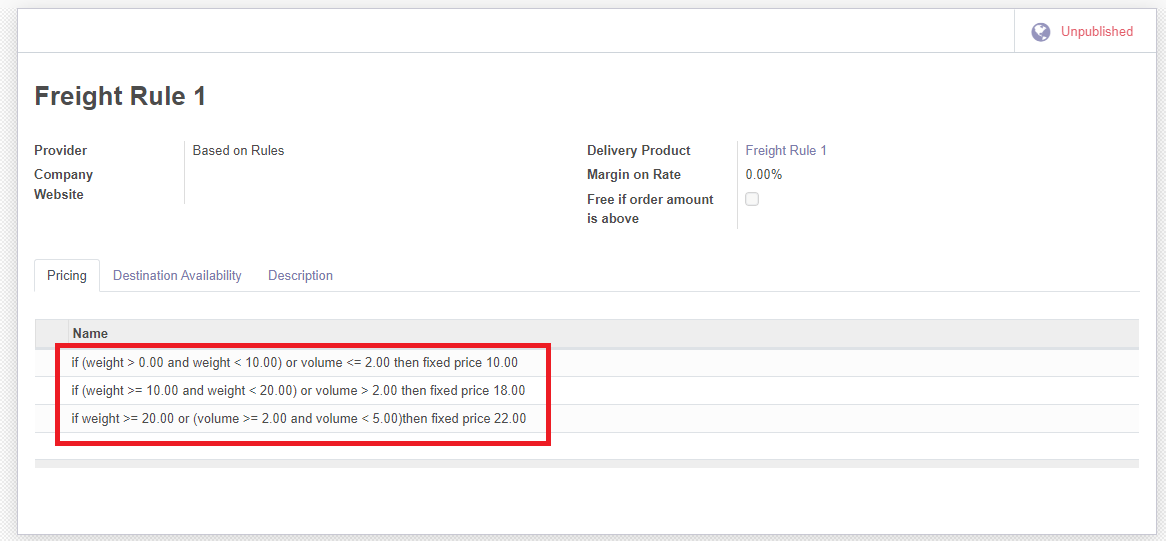Click the Company field label
The height and width of the screenshot is (541, 1166).
tap(63, 174)
